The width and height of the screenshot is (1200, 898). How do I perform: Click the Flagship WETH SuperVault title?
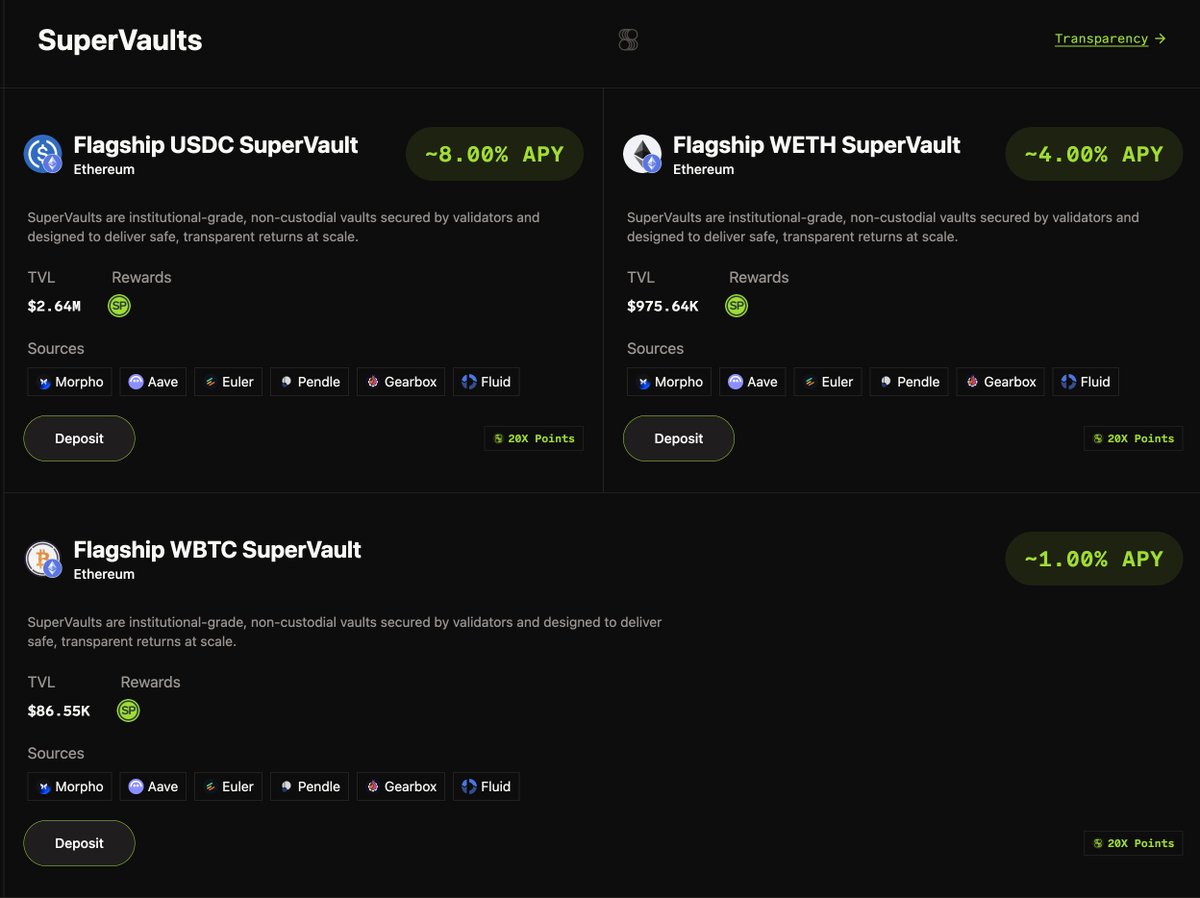coord(817,145)
